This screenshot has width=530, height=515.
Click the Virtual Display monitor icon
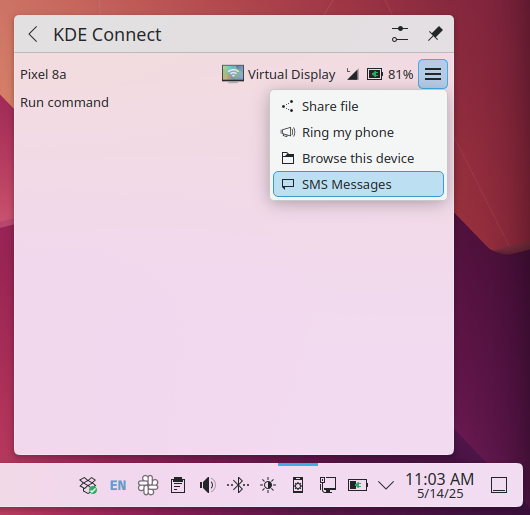tap(233, 74)
